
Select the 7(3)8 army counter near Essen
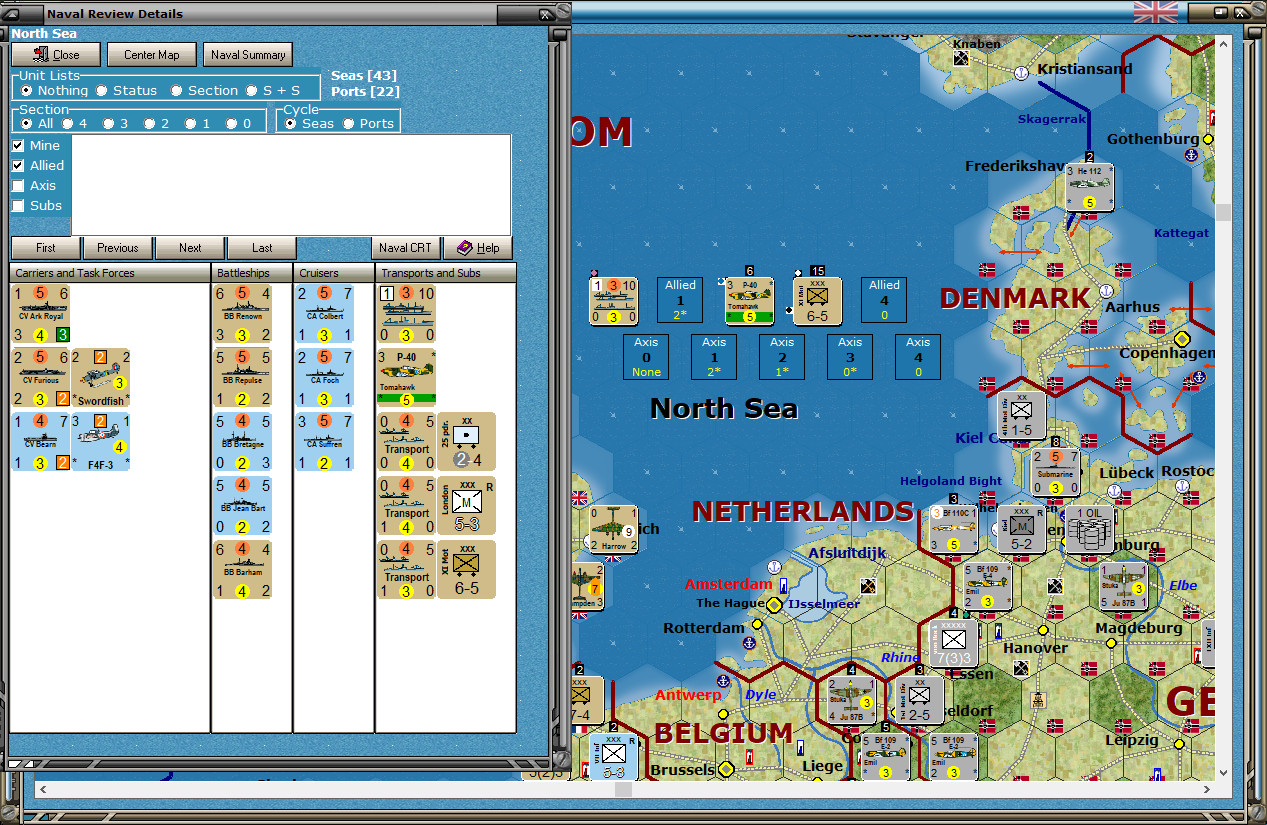[953, 643]
